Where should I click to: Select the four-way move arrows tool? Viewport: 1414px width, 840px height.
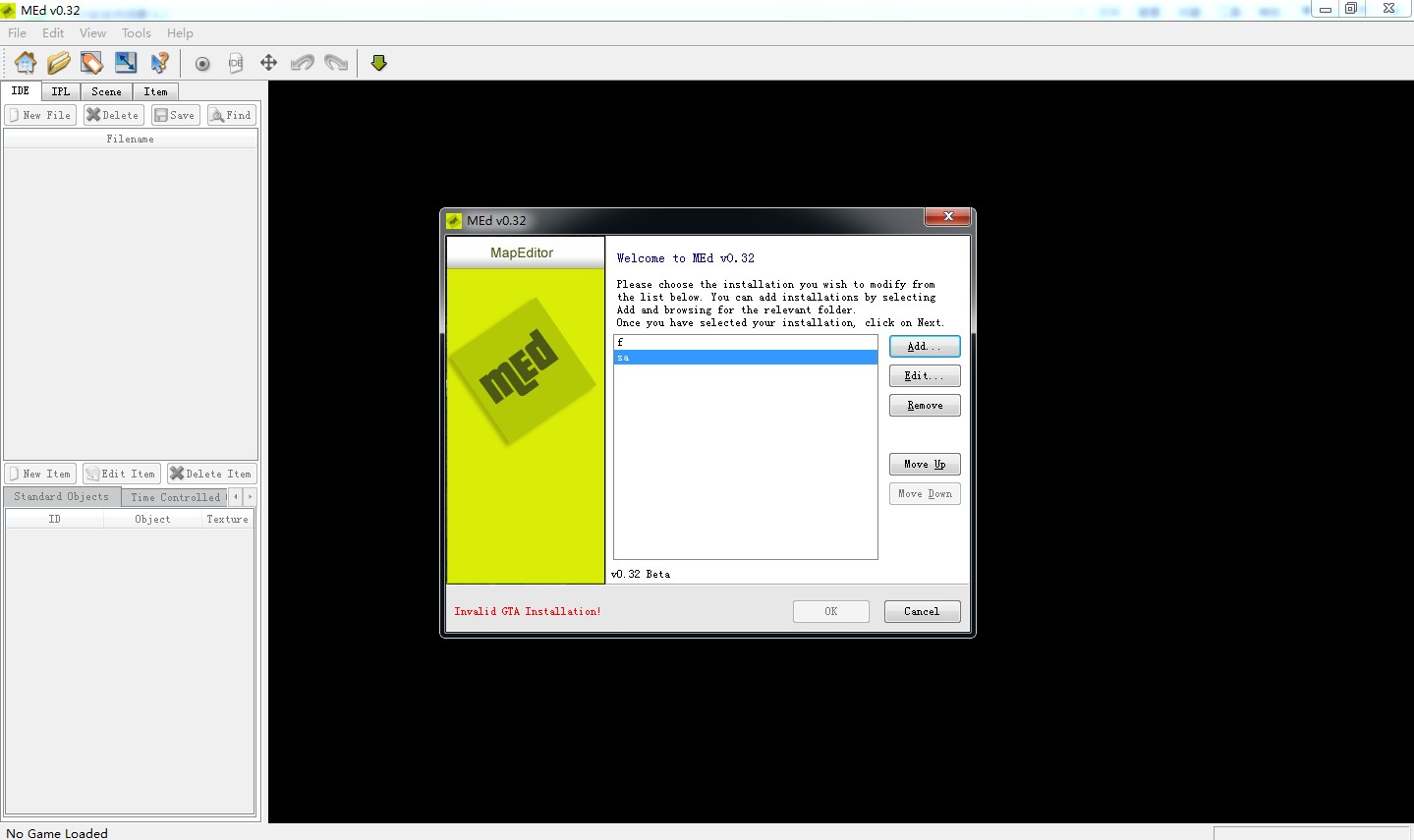268,63
